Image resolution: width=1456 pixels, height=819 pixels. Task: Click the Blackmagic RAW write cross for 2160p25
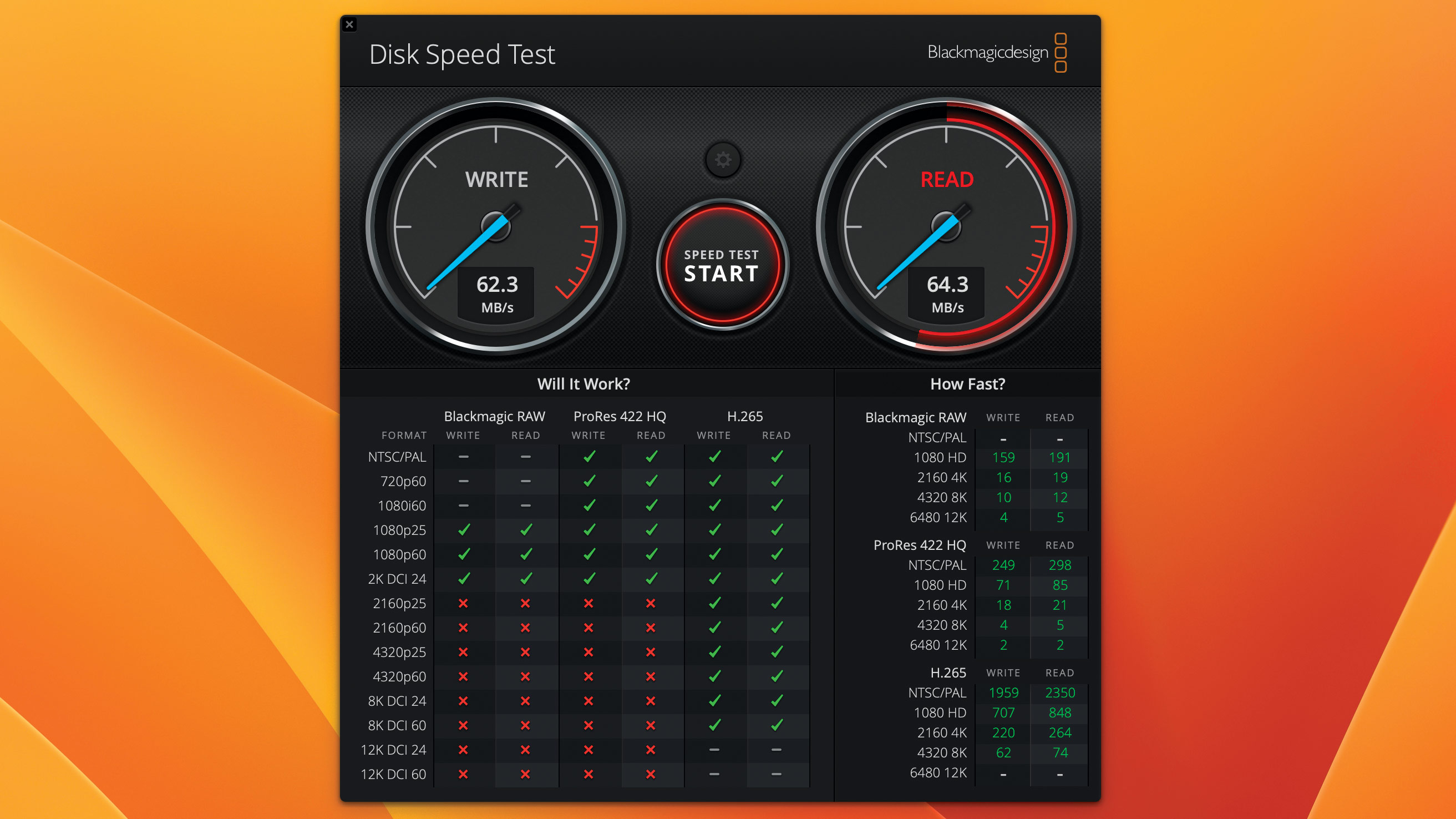[464, 604]
